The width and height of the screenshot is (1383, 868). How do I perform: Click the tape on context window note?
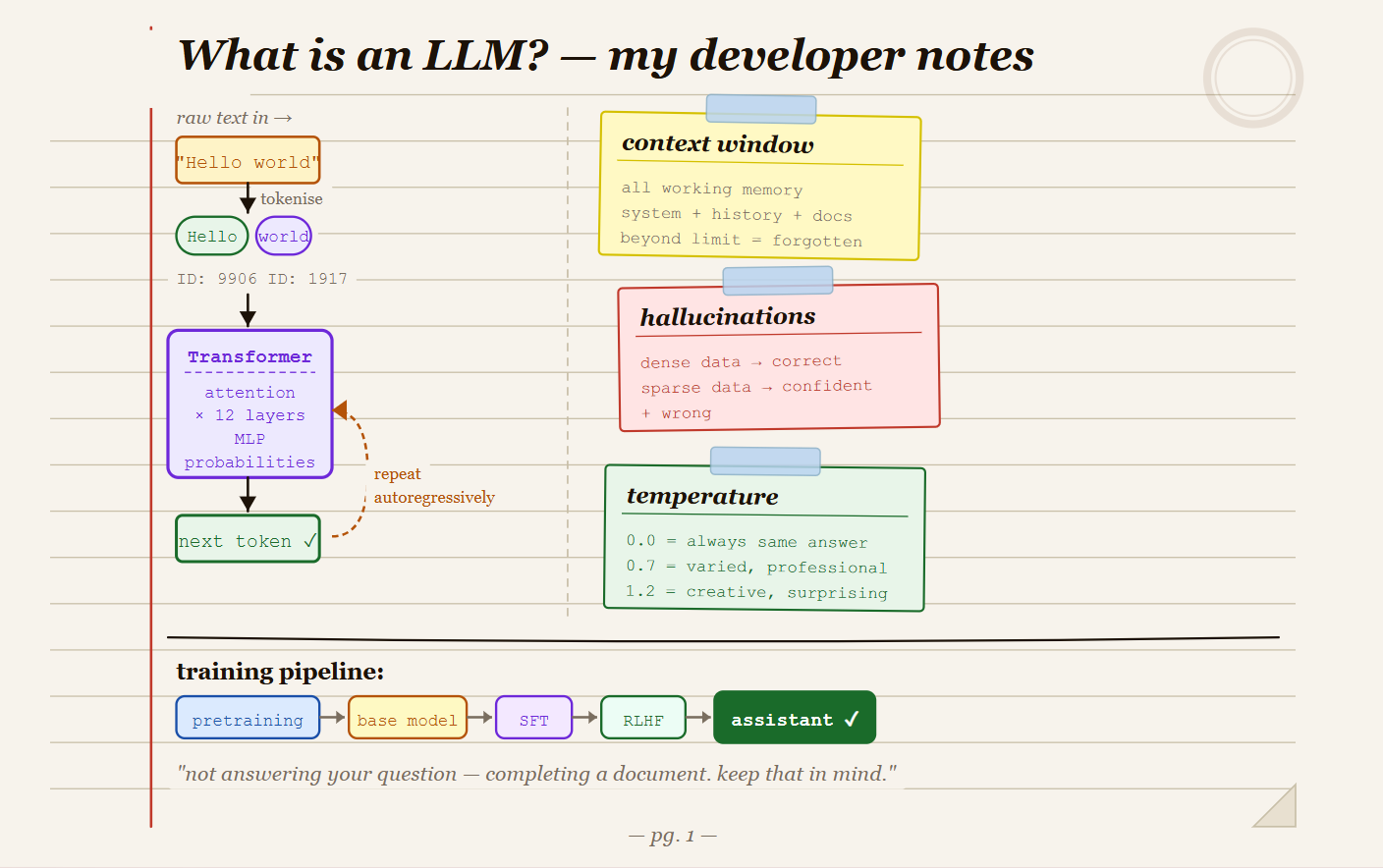click(x=761, y=109)
